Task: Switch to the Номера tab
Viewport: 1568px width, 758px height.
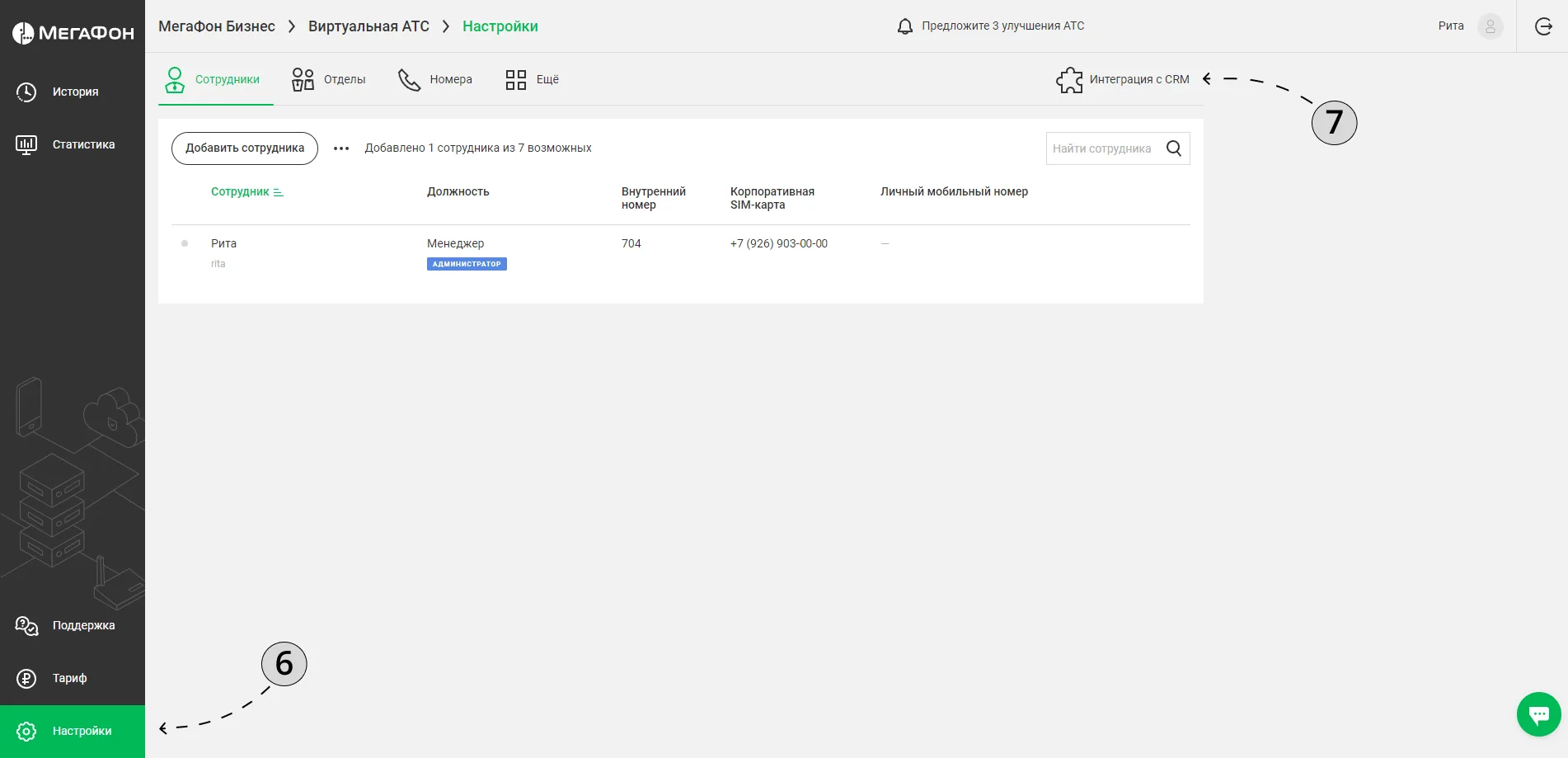Action: 434,79
